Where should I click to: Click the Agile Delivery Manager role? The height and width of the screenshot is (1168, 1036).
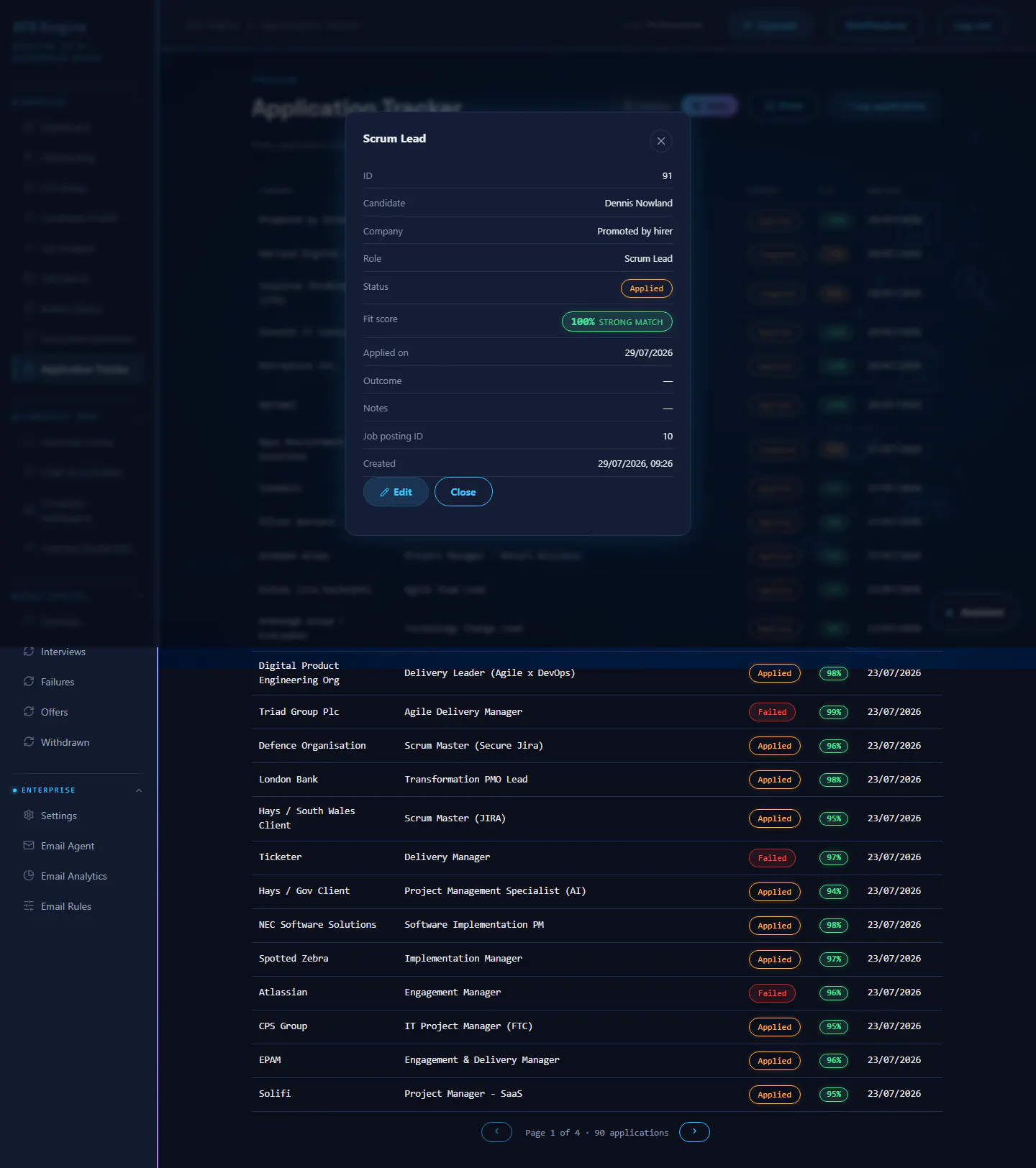[463, 712]
